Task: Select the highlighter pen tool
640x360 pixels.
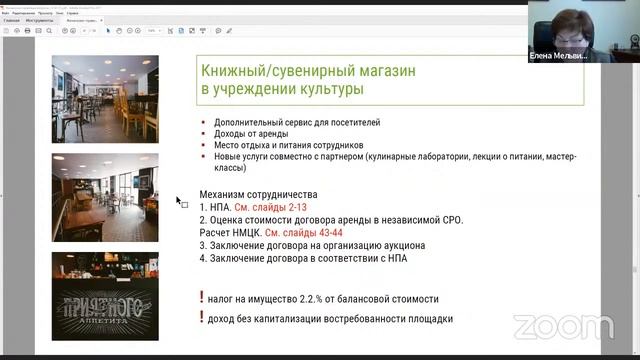Action: tap(229, 31)
